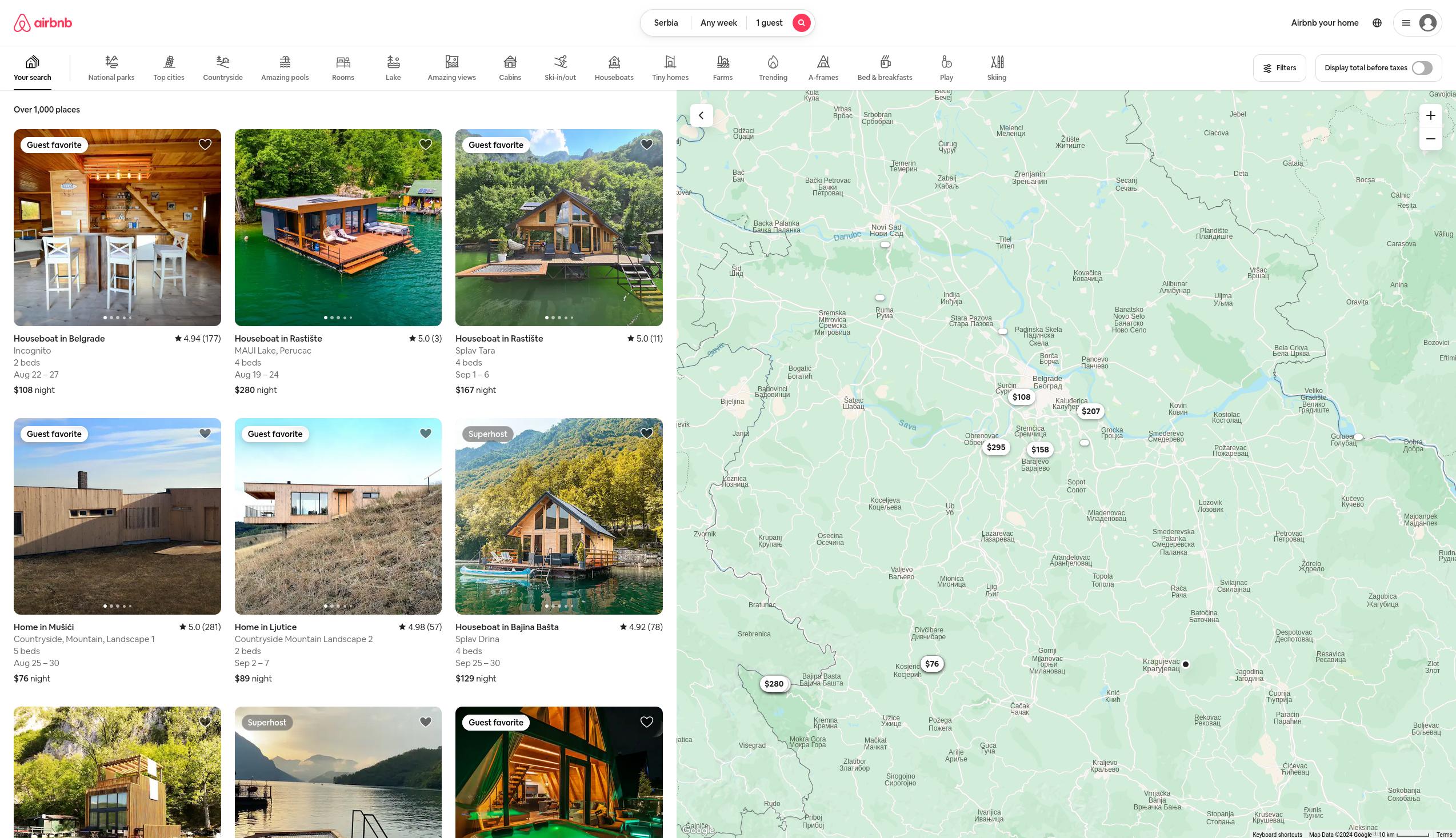Viewport: 1456px width, 838px height.
Task: Click the map Terms link
Action: [1444, 835]
